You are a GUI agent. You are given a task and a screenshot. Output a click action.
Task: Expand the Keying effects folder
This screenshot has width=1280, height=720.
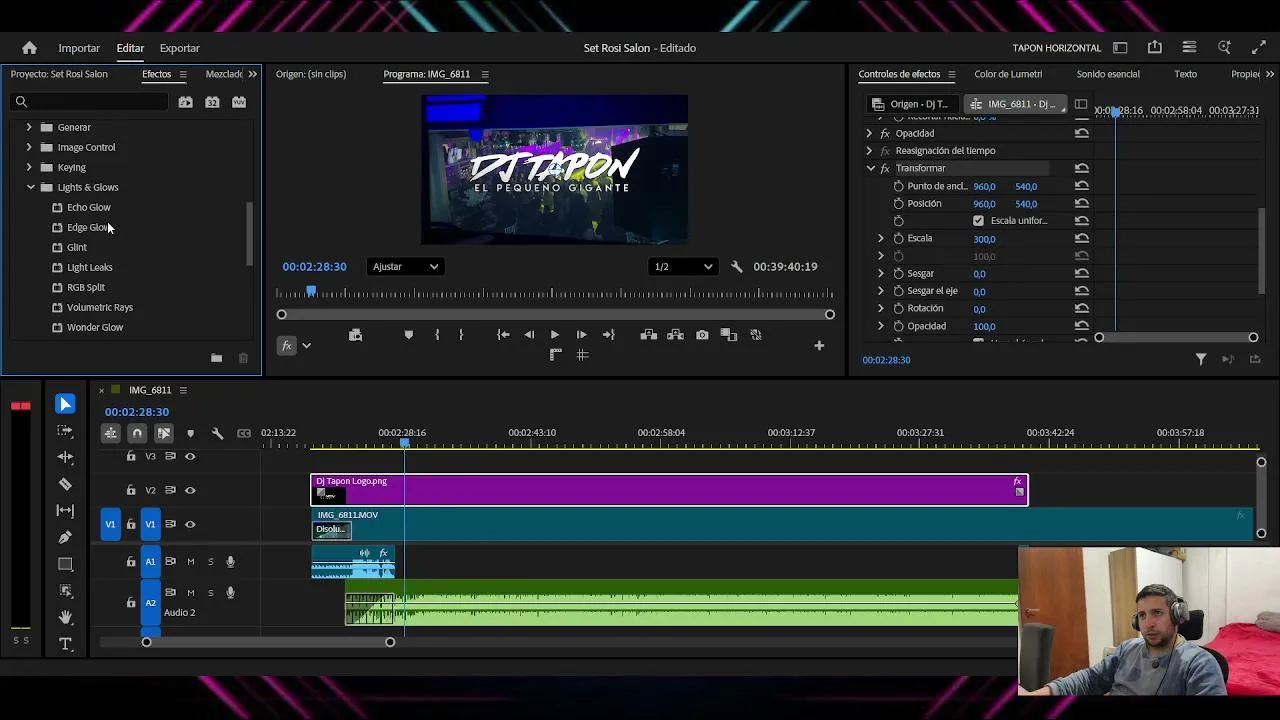(x=29, y=168)
